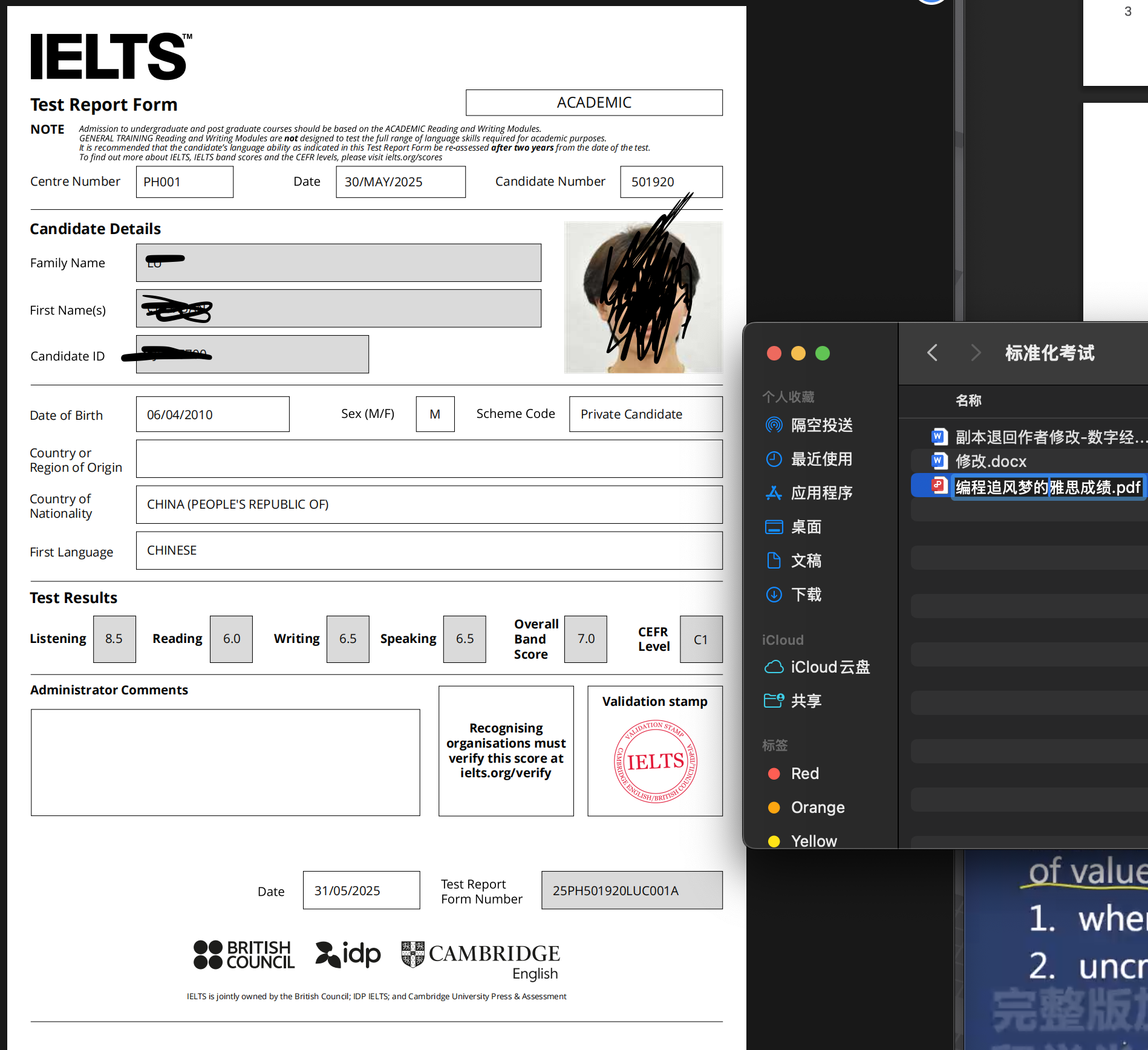Open Applications (应用程序) in Finder sidebar
Image resolution: width=1148 pixels, height=1050 pixels.
click(809, 493)
